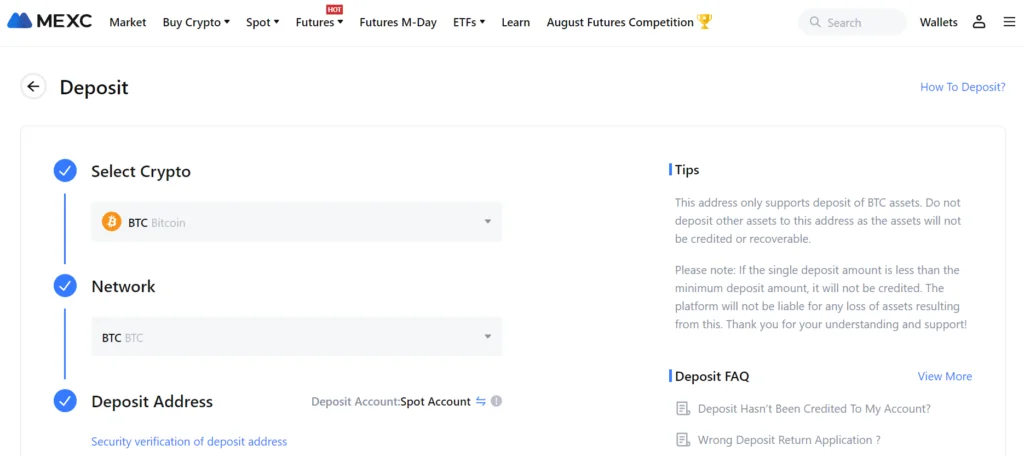Go to the Learn page
Screen dimensions: 1024x456
515,22
